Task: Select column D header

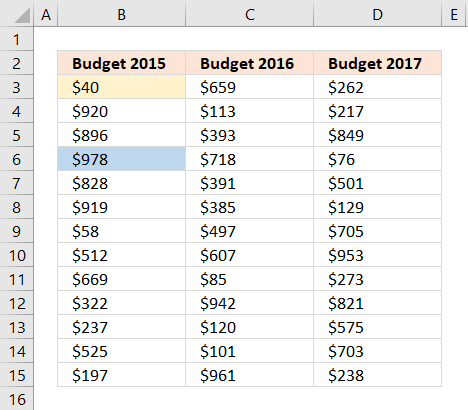Action: coord(377,13)
